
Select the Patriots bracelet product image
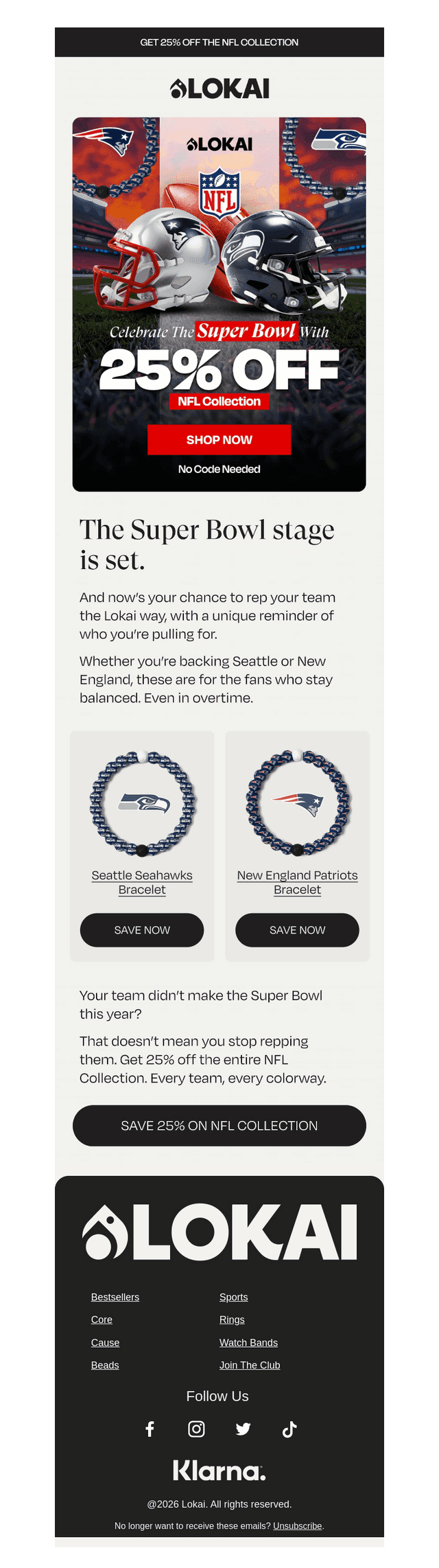[298, 803]
